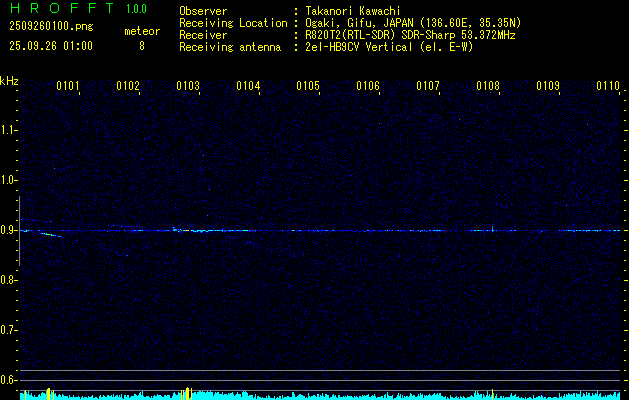This screenshot has height=400, width=629.
Task: Click the 0.7 kHz axis label
Action: [8, 330]
